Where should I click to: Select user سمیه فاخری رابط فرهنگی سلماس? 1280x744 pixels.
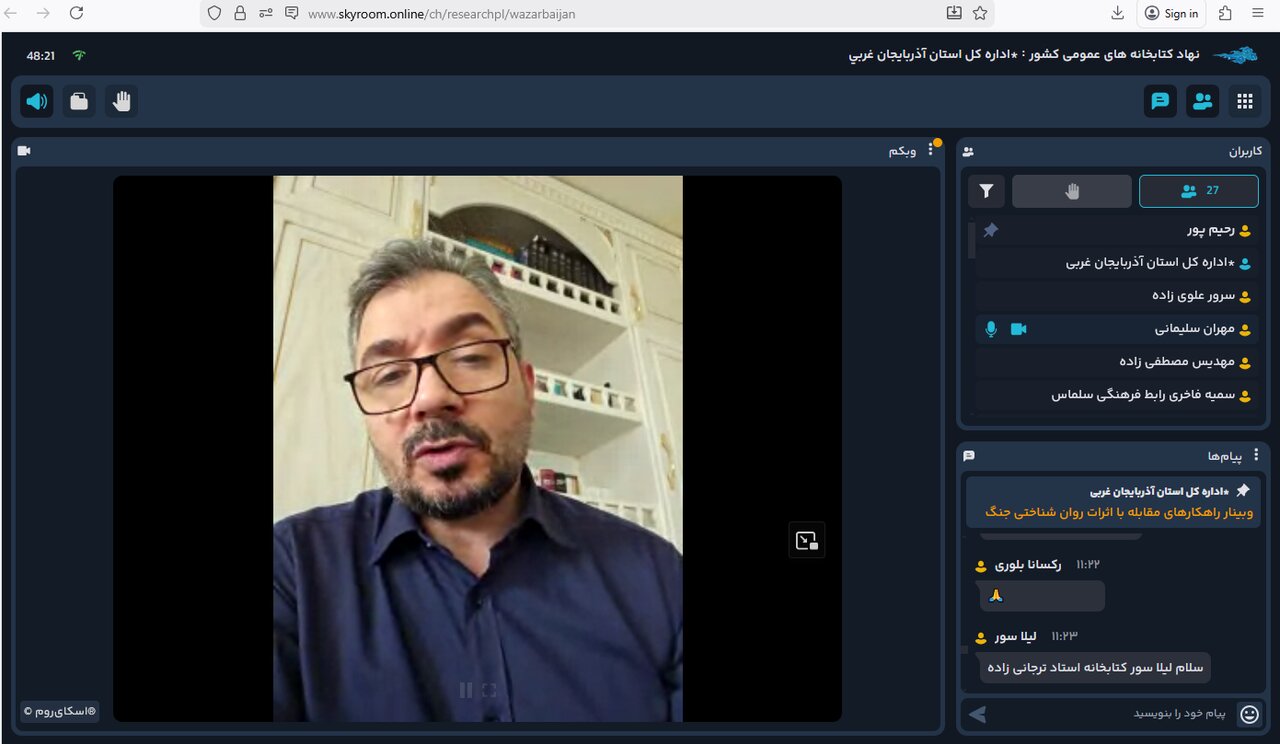1116,395
